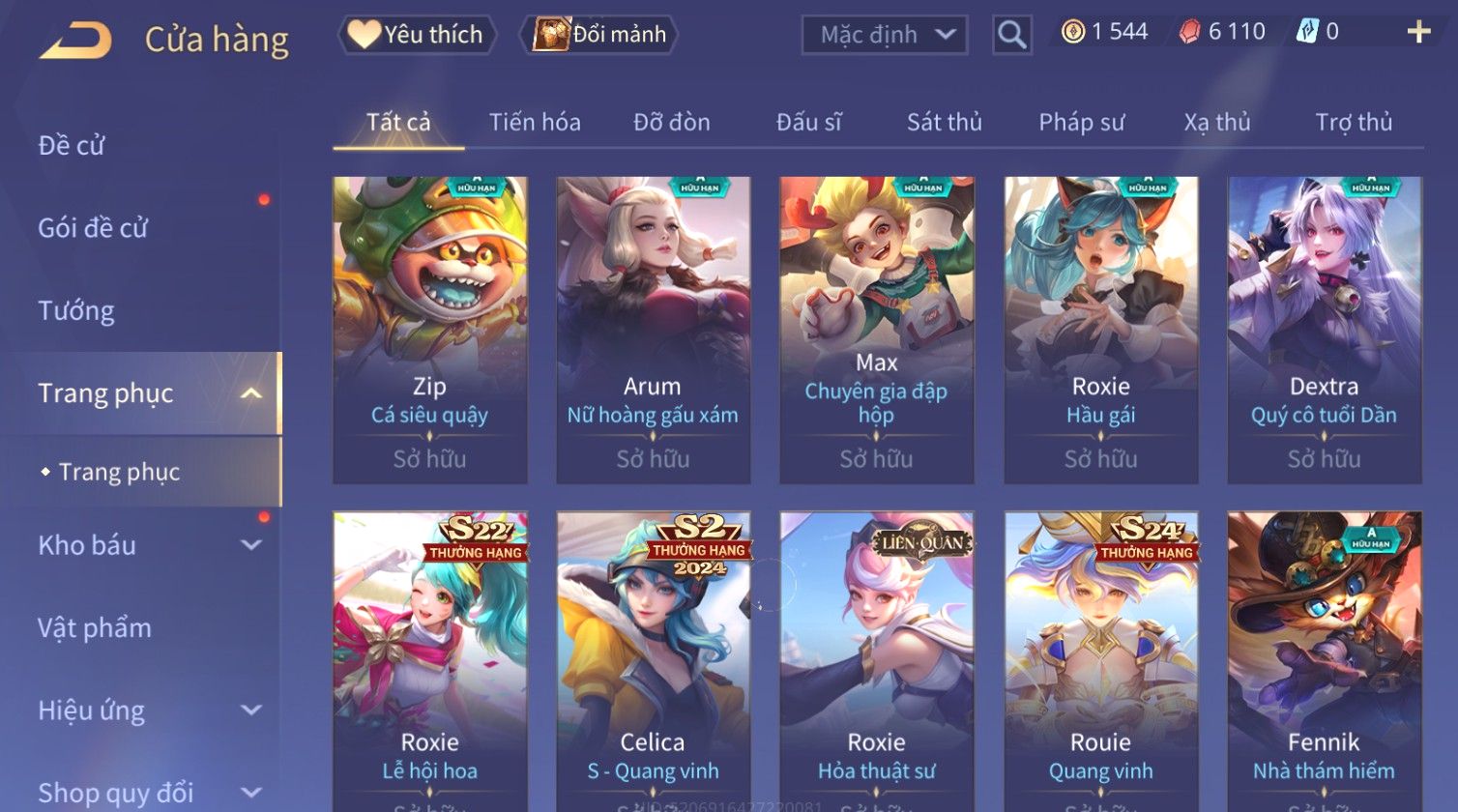1458x812 pixels.
Task: Click the red ruby currency icon
Action: coord(1190,32)
